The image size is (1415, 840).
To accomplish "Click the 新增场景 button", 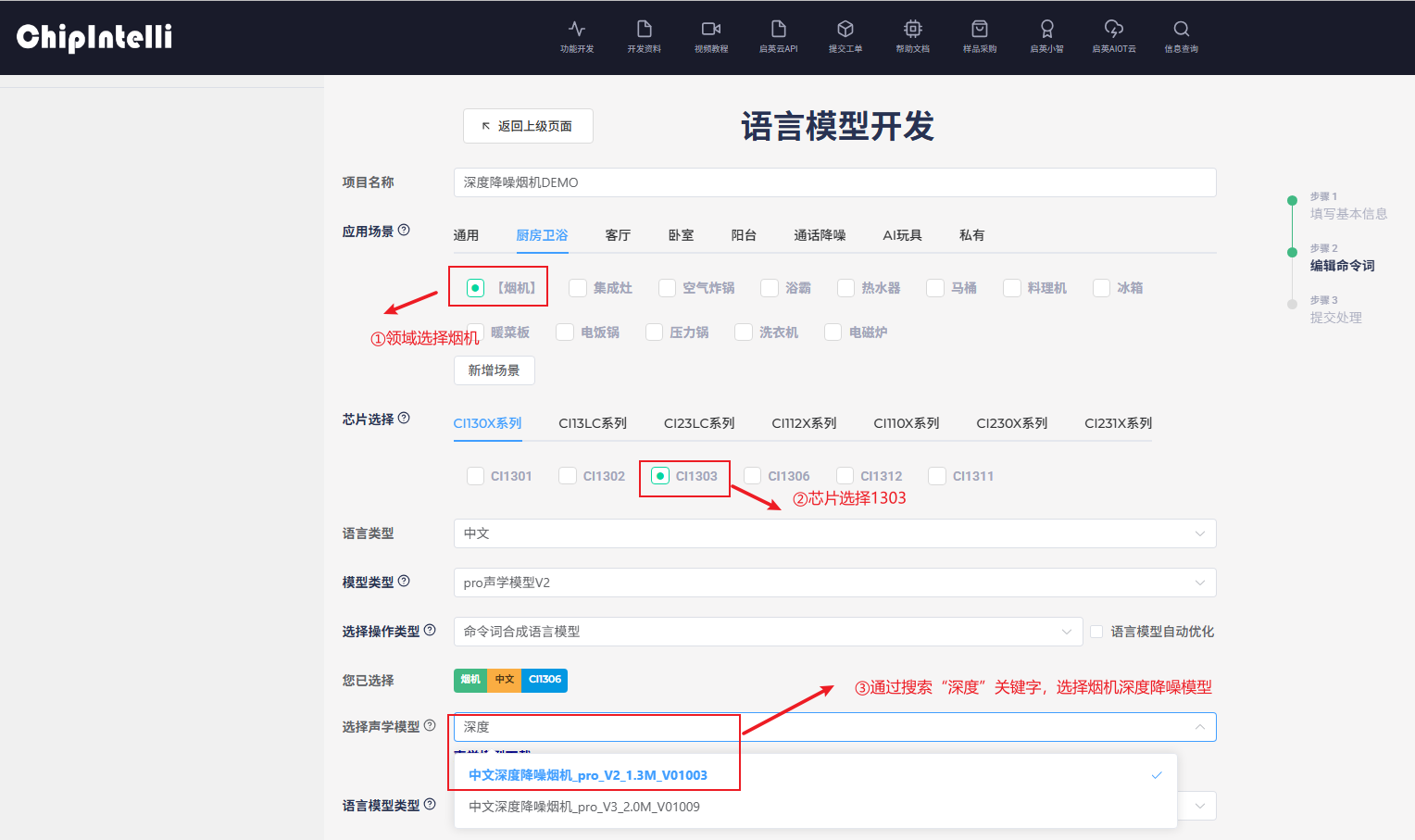I will click(494, 370).
